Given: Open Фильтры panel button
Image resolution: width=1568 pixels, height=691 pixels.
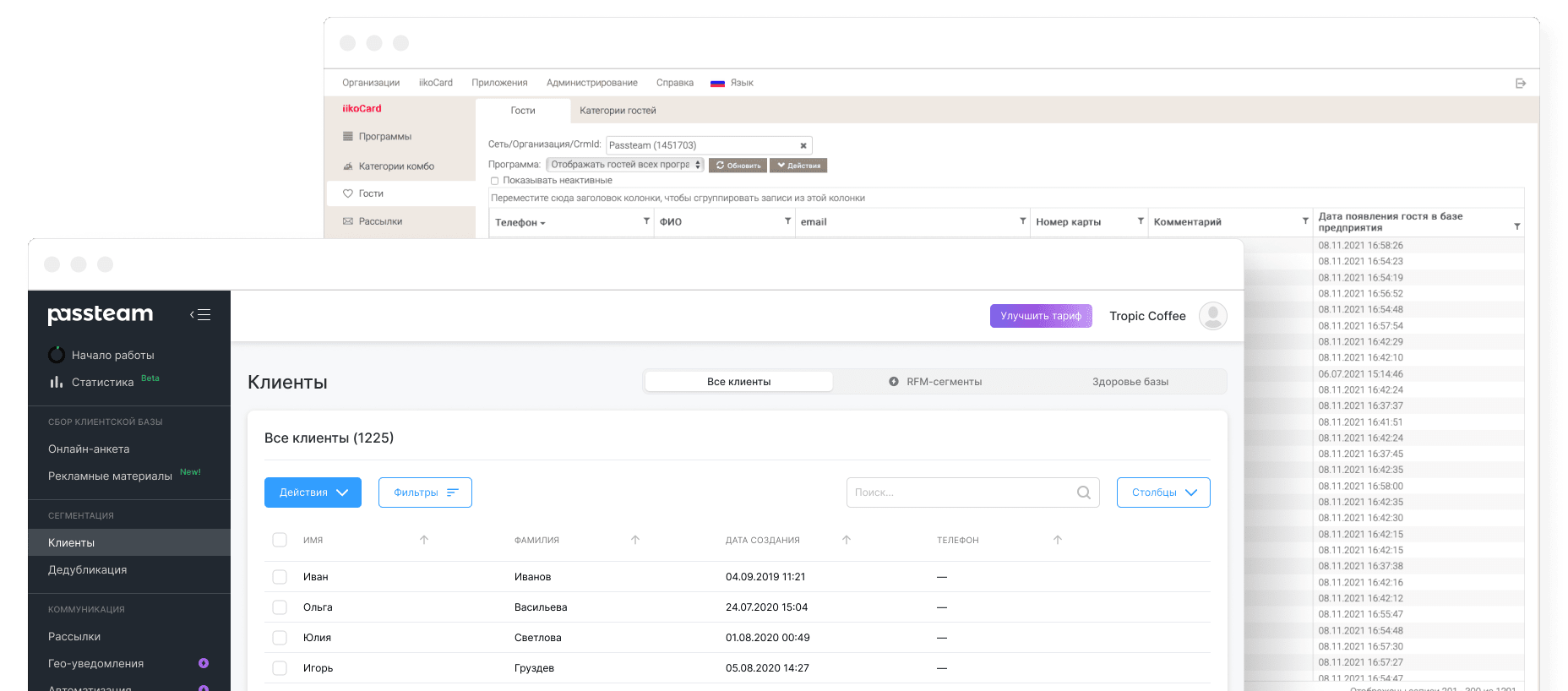Looking at the screenshot, I should (425, 492).
